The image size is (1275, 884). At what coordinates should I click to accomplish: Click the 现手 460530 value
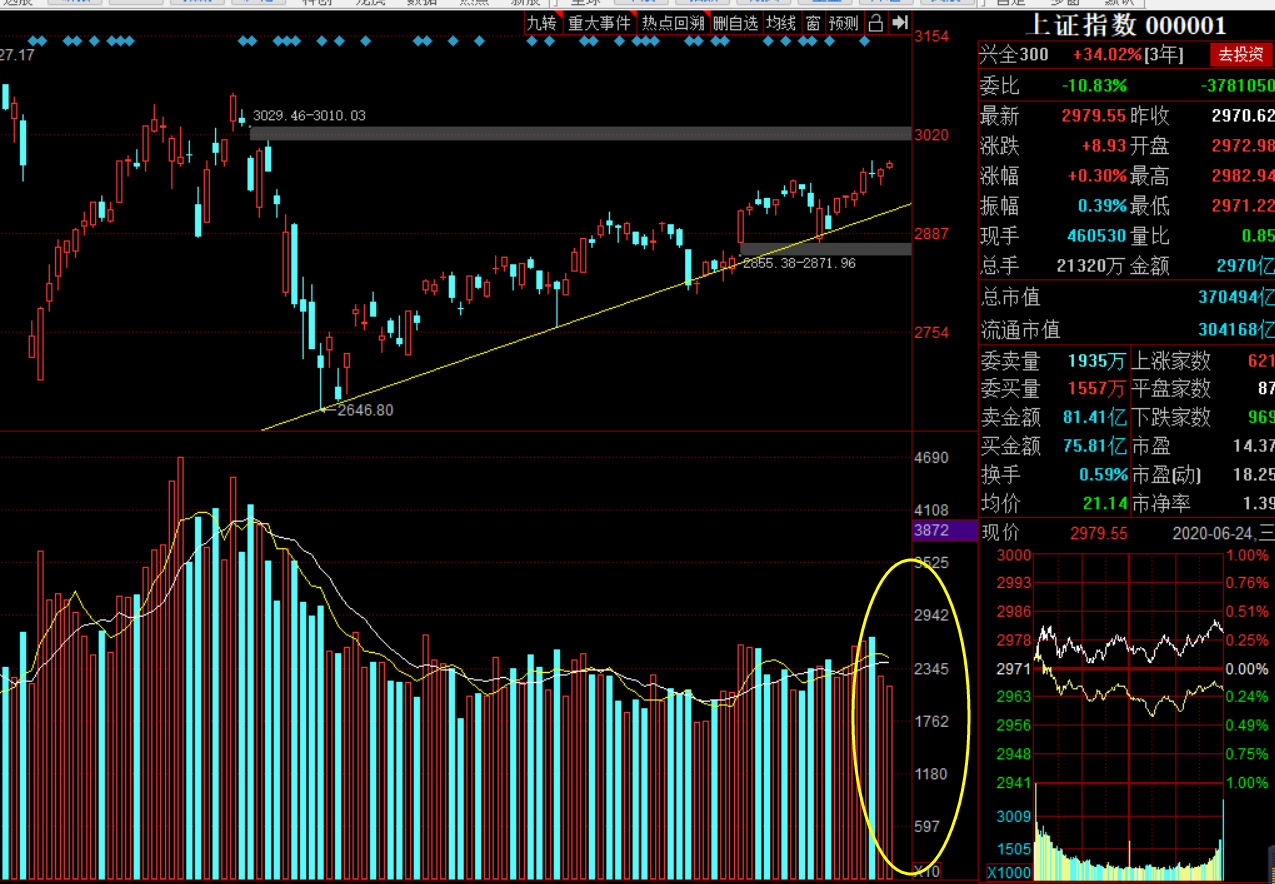point(1097,236)
